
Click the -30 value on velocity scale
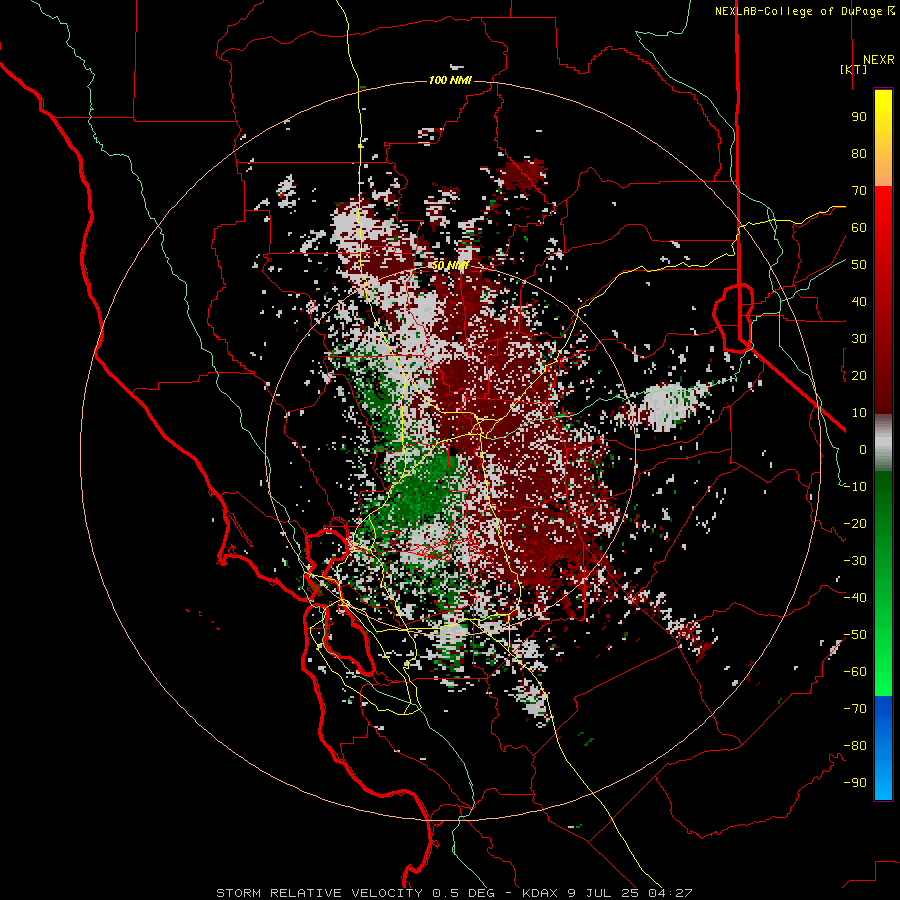855,561
